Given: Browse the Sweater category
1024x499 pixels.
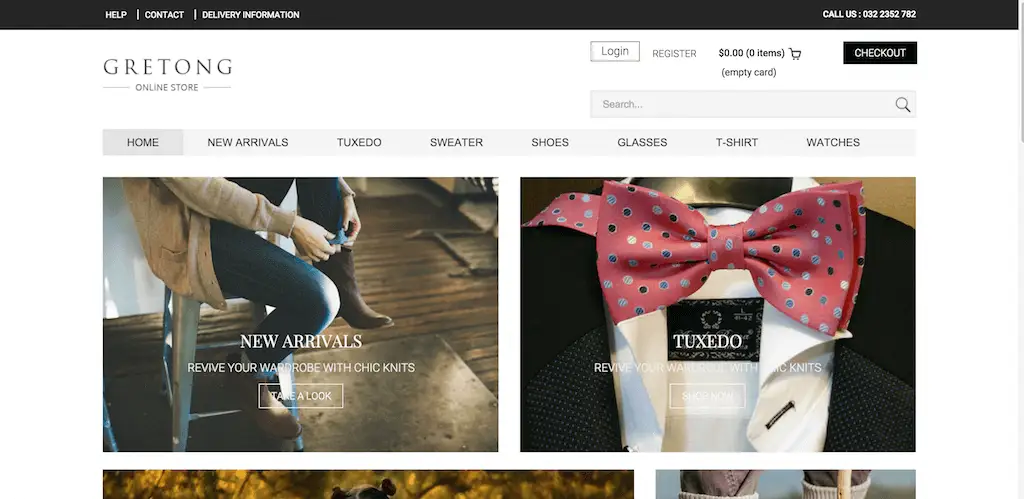Looking at the screenshot, I should point(456,143).
